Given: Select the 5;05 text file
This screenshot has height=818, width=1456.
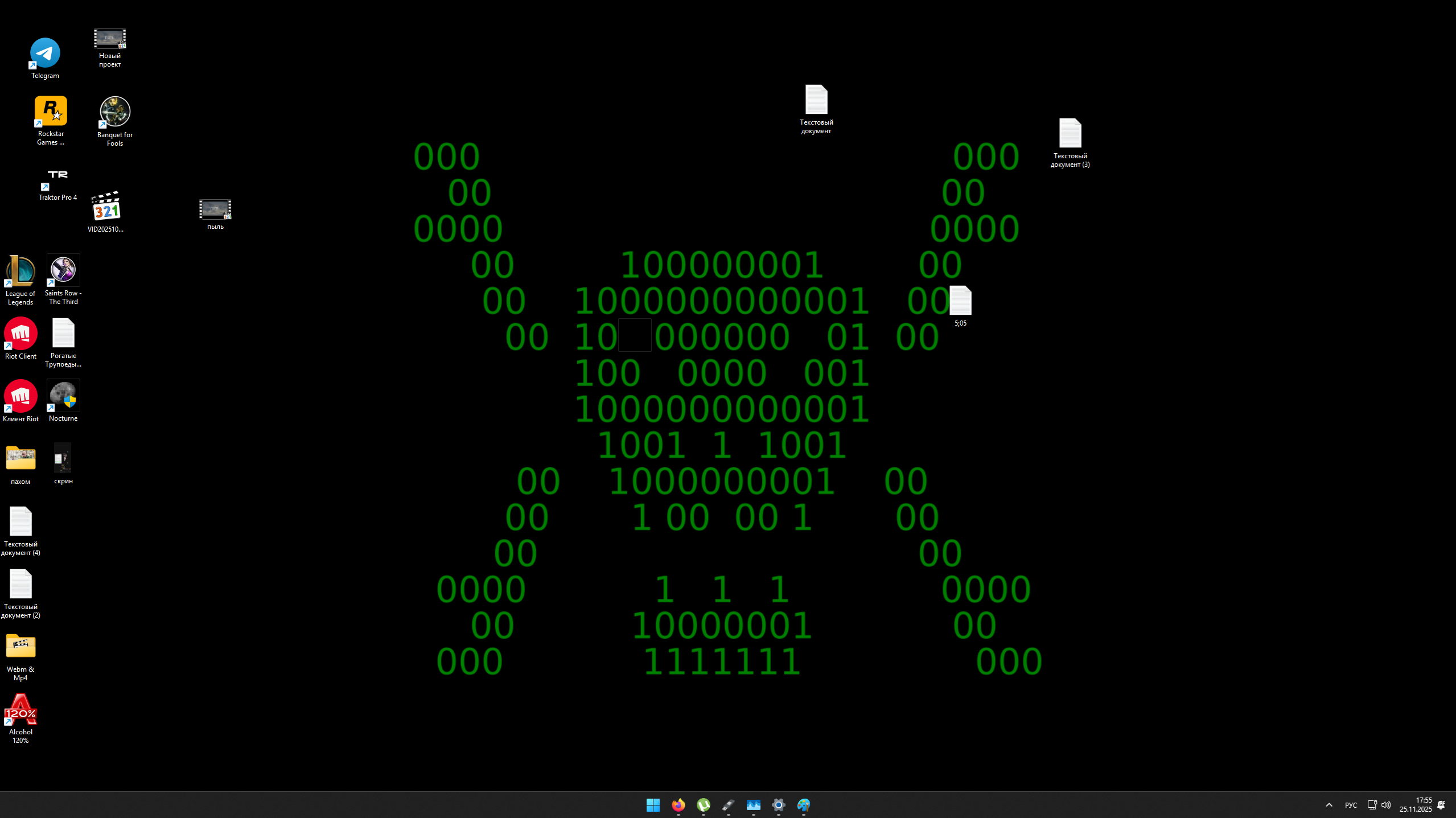Looking at the screenshot, I should pos(960,301).
